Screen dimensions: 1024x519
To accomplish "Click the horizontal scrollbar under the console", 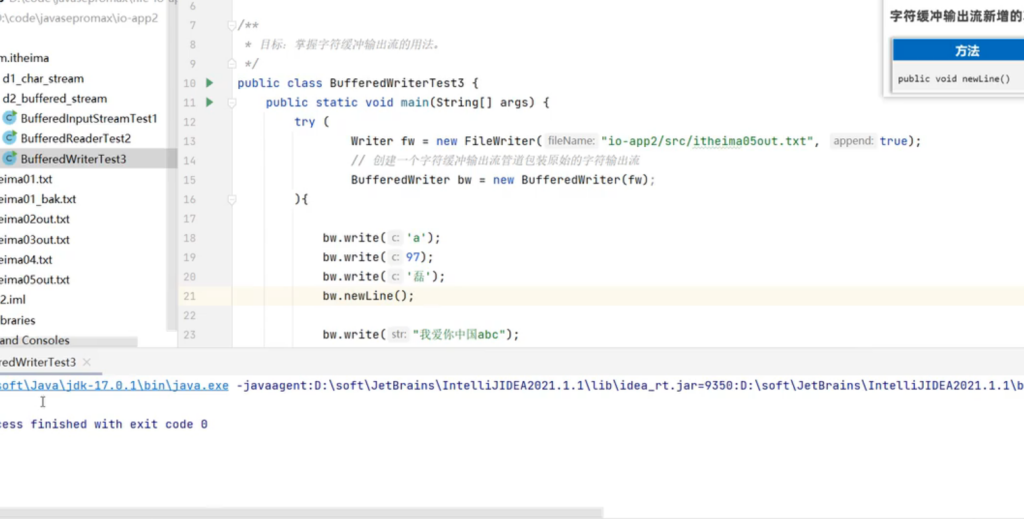I will tap(300, 512).
